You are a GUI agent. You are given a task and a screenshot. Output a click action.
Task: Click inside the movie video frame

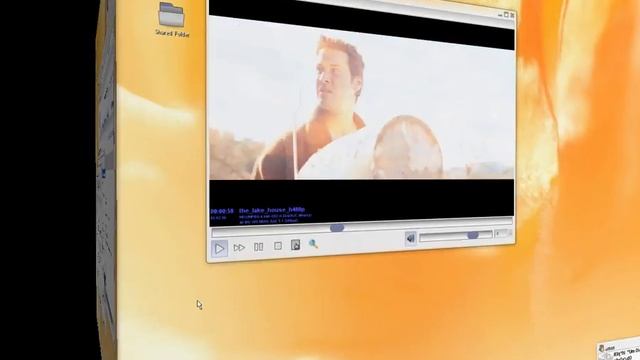362,102
